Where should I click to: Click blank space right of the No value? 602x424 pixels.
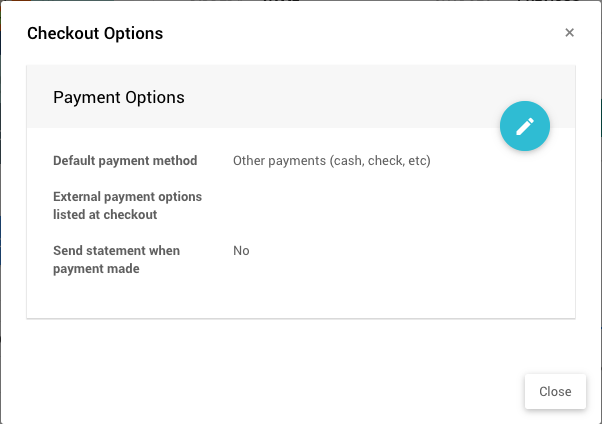click(400, 251)
